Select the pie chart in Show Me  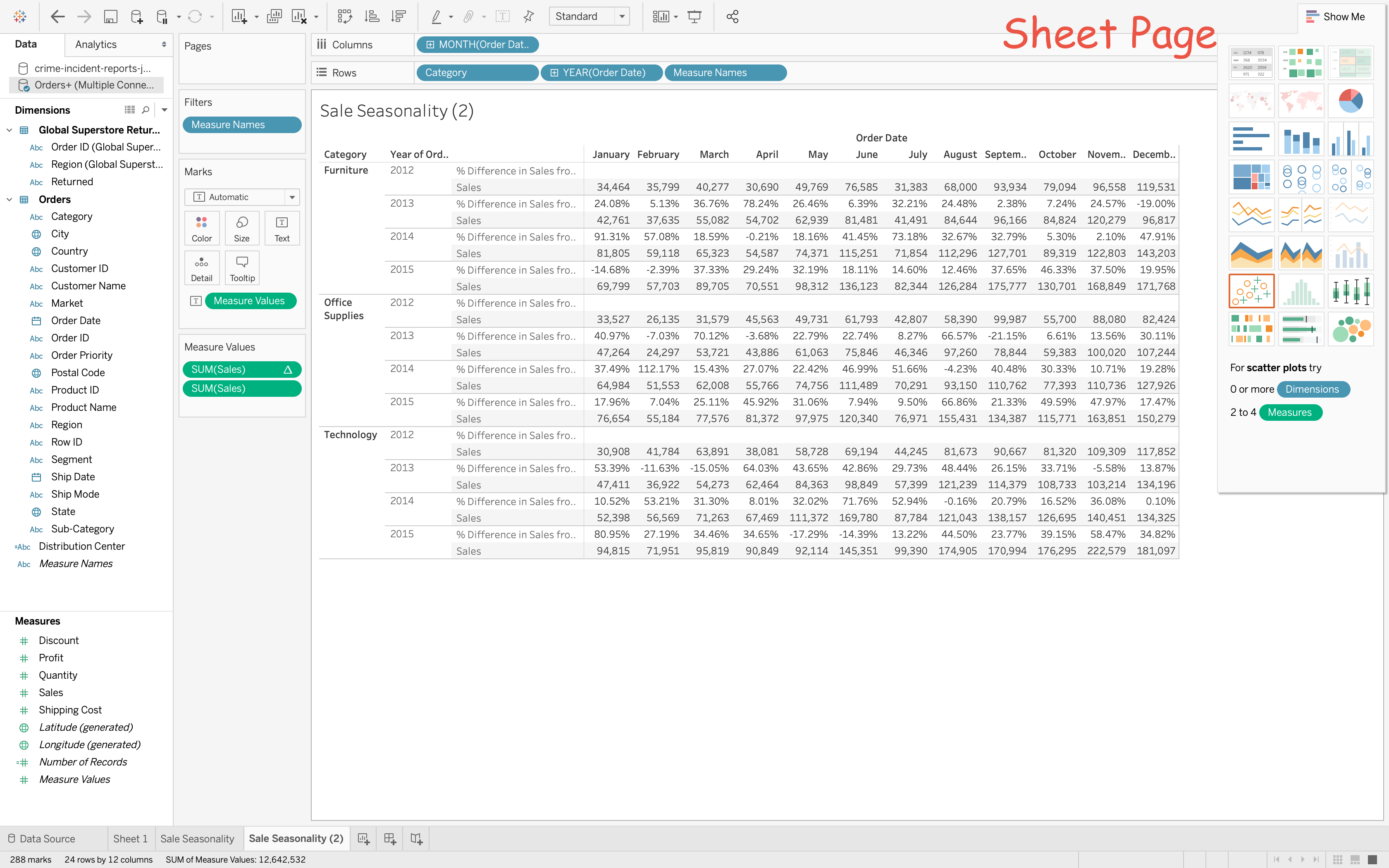click(1350, 101)
